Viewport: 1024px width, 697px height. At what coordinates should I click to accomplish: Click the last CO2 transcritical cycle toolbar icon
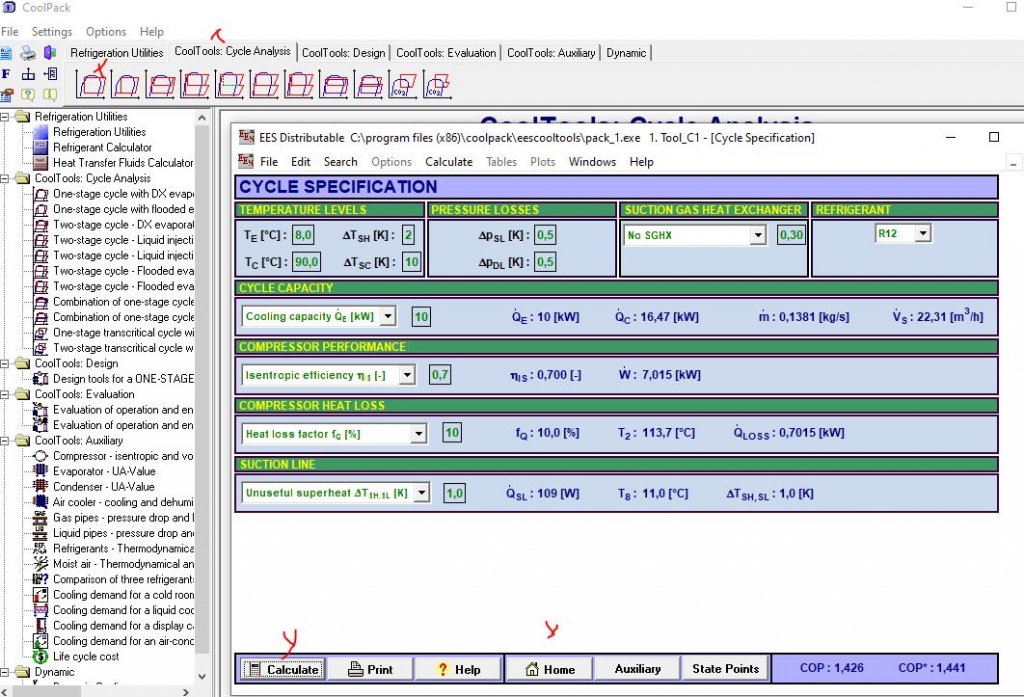[x=435, y=86]
